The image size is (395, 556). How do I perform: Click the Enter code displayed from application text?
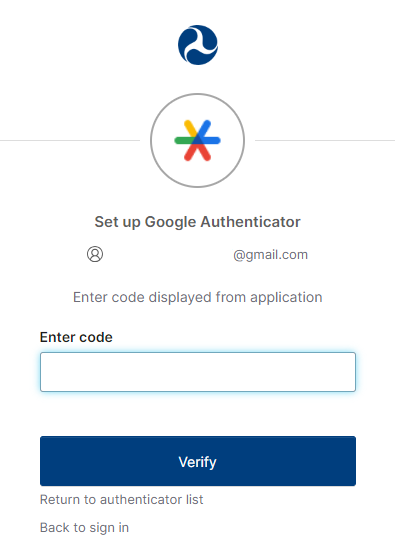[x=198, y=298]
